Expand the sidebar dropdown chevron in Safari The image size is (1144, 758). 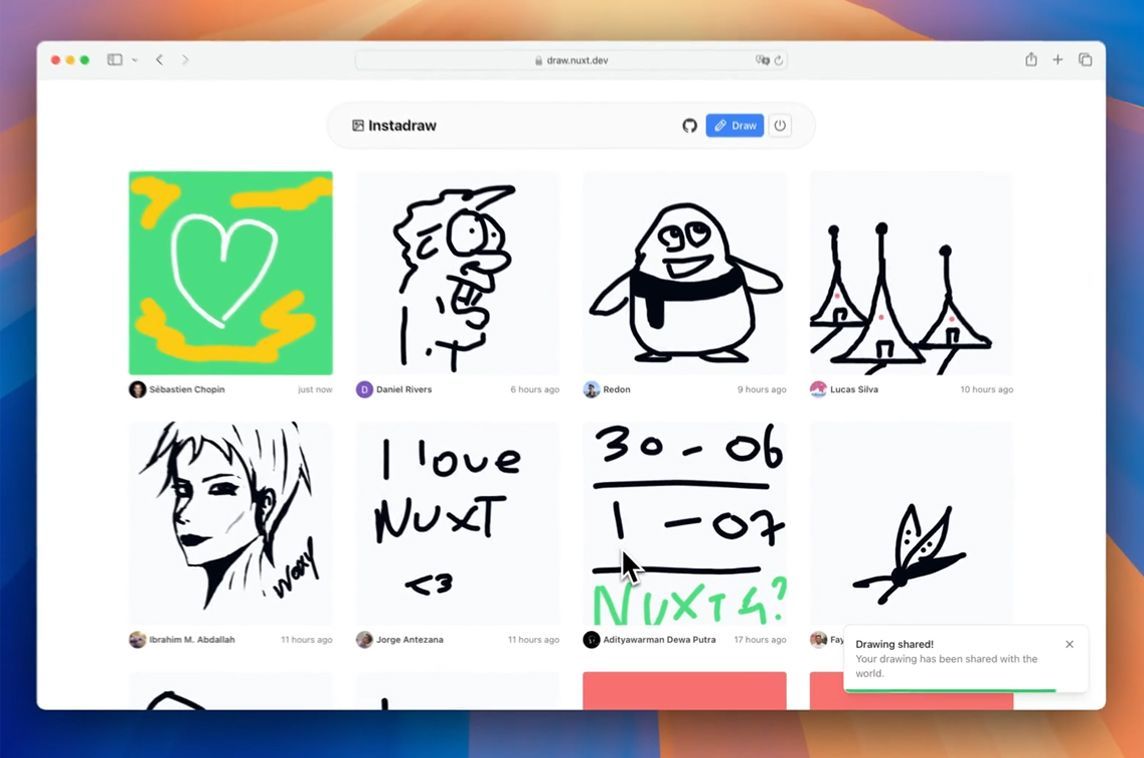coord(135,60)
